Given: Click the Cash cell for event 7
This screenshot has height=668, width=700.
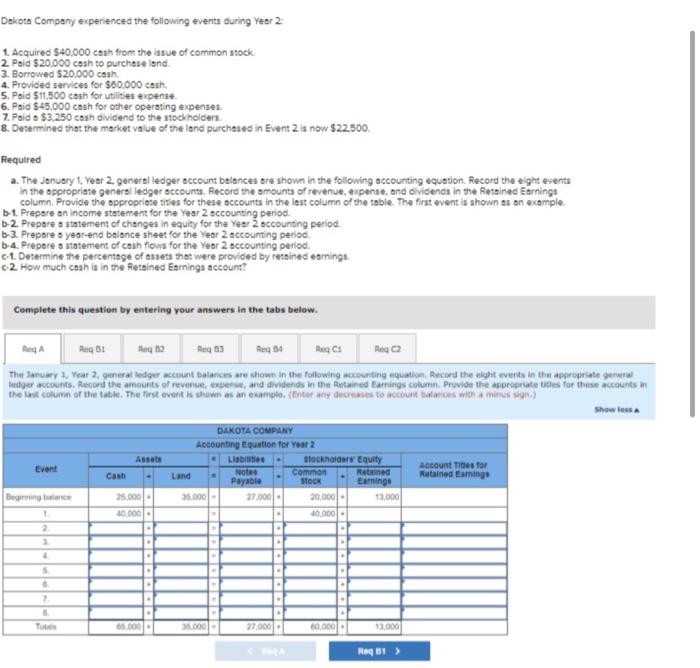Looking at the screenshot, I should point(116,599).
